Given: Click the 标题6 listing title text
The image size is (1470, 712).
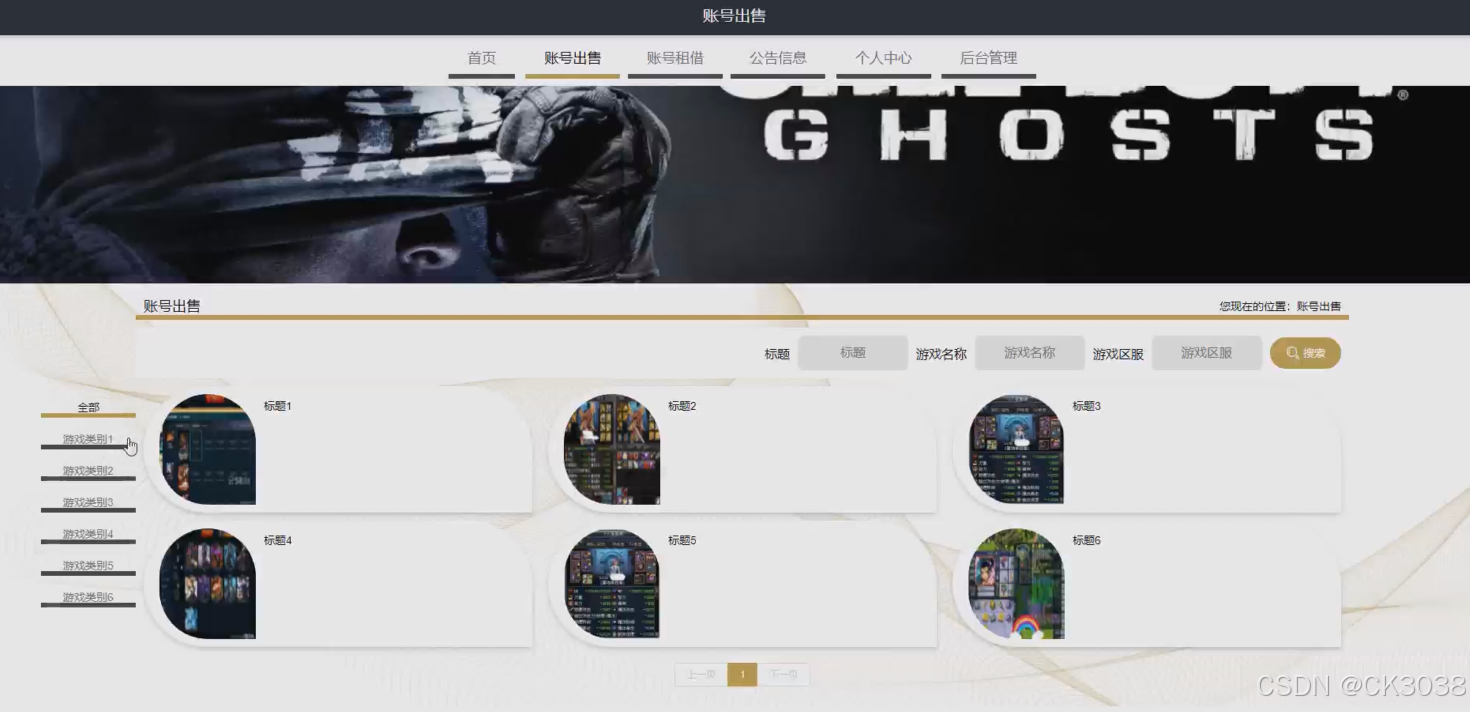Looking at the screenshot, I should coord(1086,540).
